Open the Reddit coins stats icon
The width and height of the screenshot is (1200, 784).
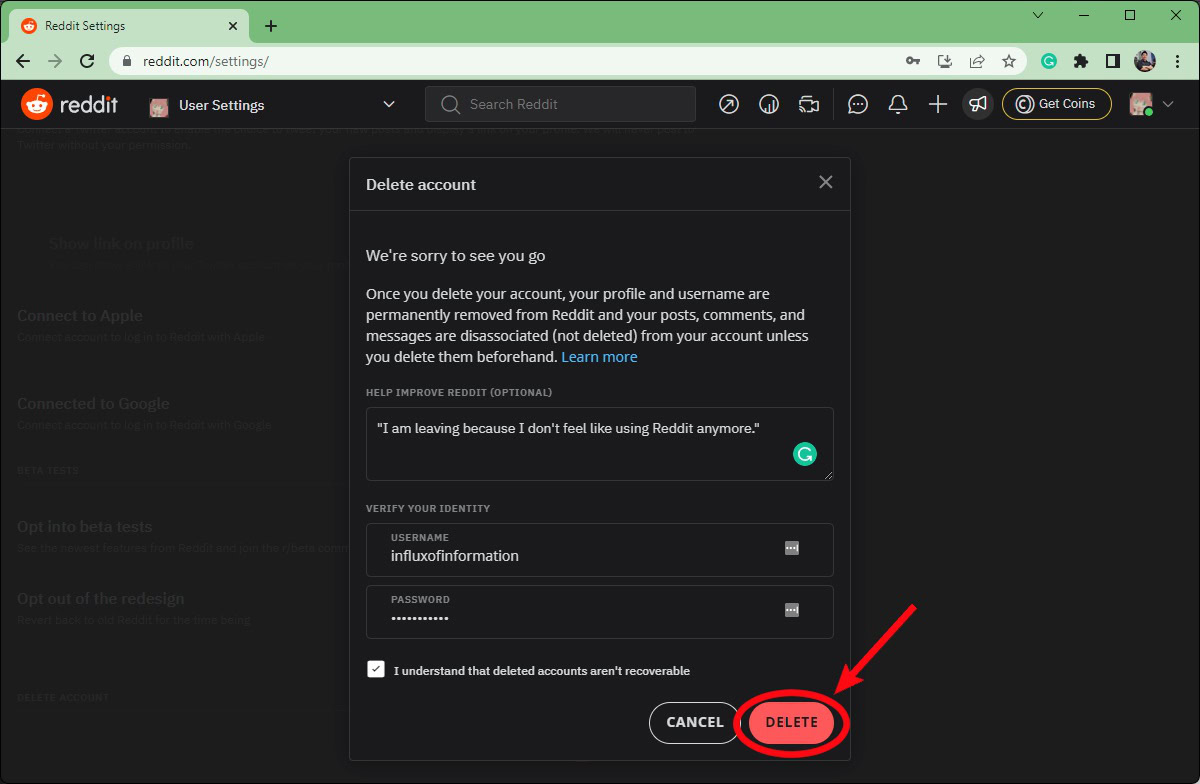point(769,104)
